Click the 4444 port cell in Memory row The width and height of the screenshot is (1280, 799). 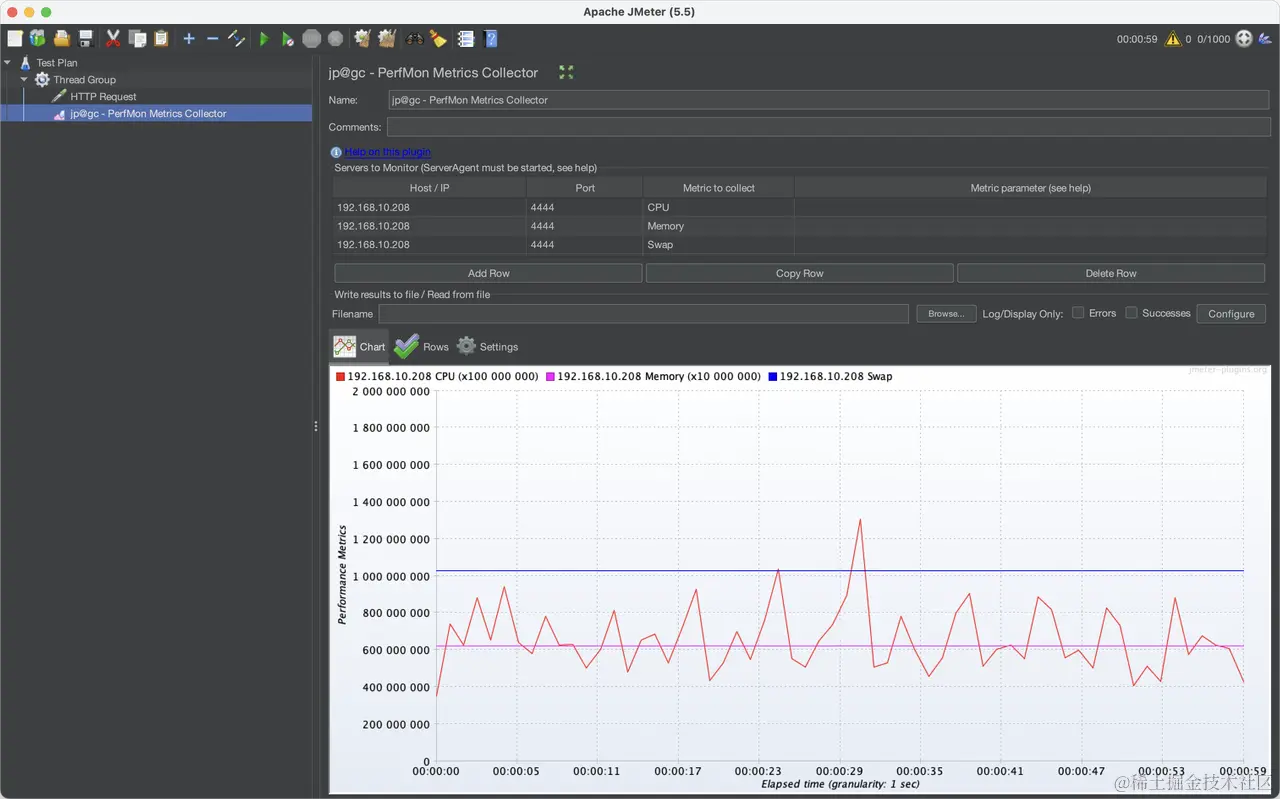click(585, 226)
